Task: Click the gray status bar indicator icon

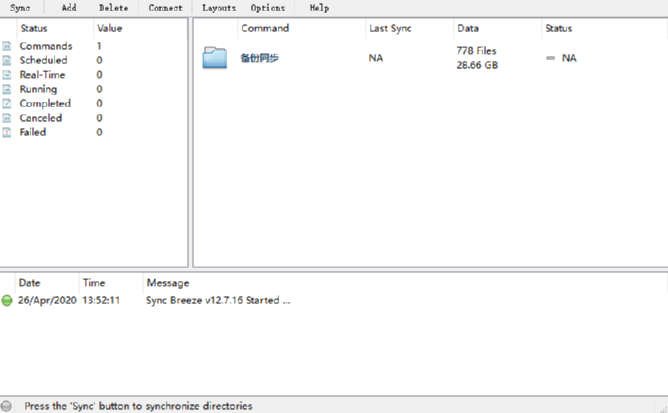Action: click(6, 406)
